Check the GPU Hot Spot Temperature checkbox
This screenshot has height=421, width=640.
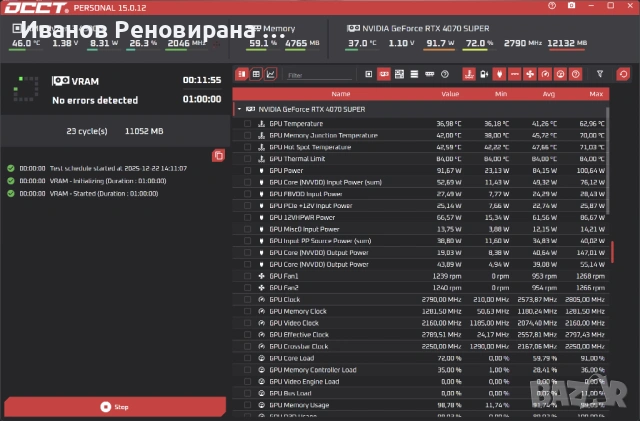tap(247, 147)
